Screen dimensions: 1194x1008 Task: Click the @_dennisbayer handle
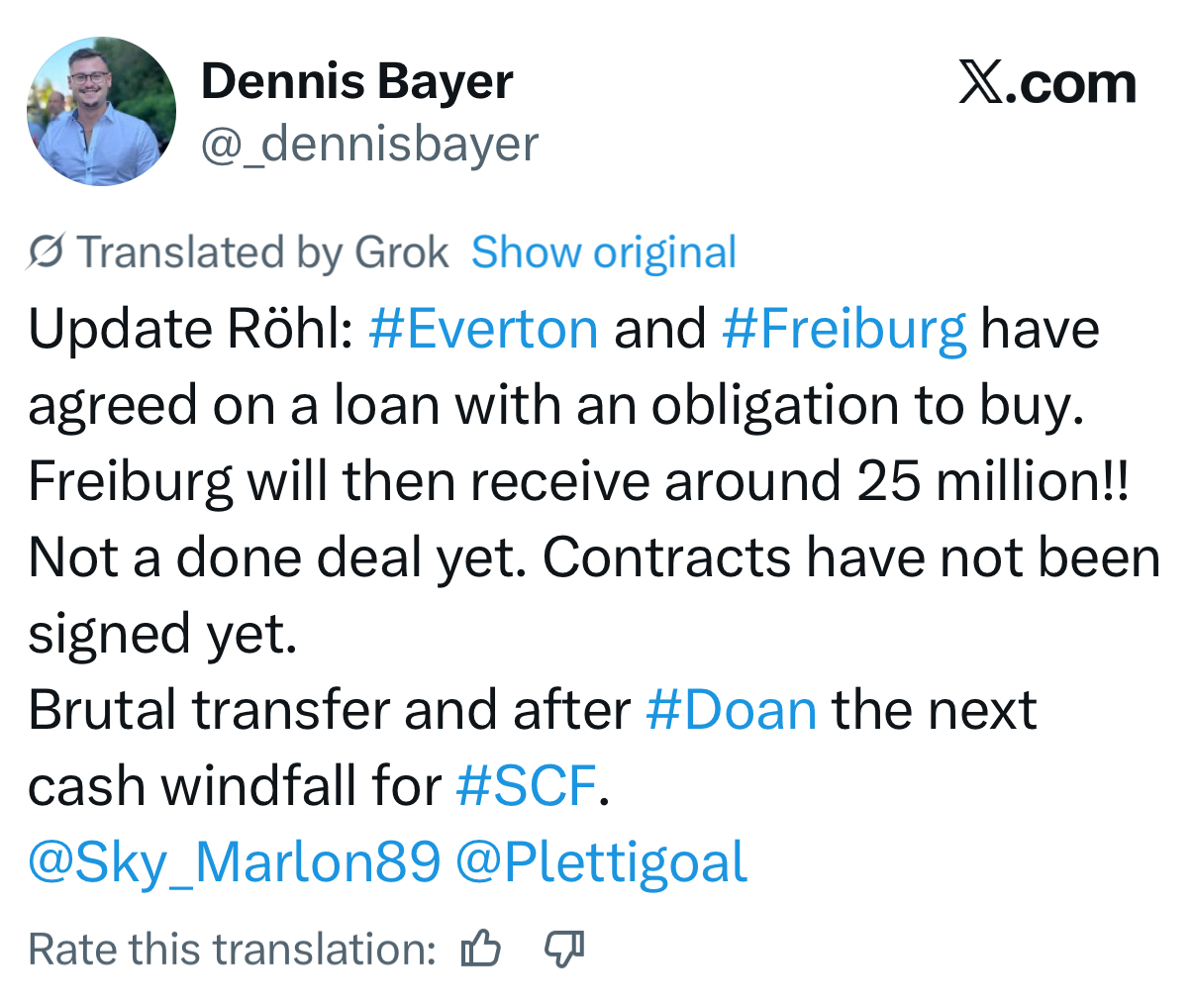(x=369, y=145)
